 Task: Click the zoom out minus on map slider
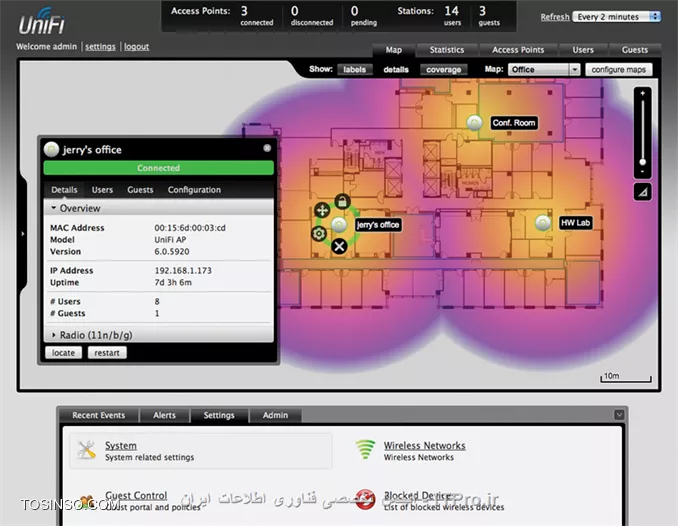(643, 172)
